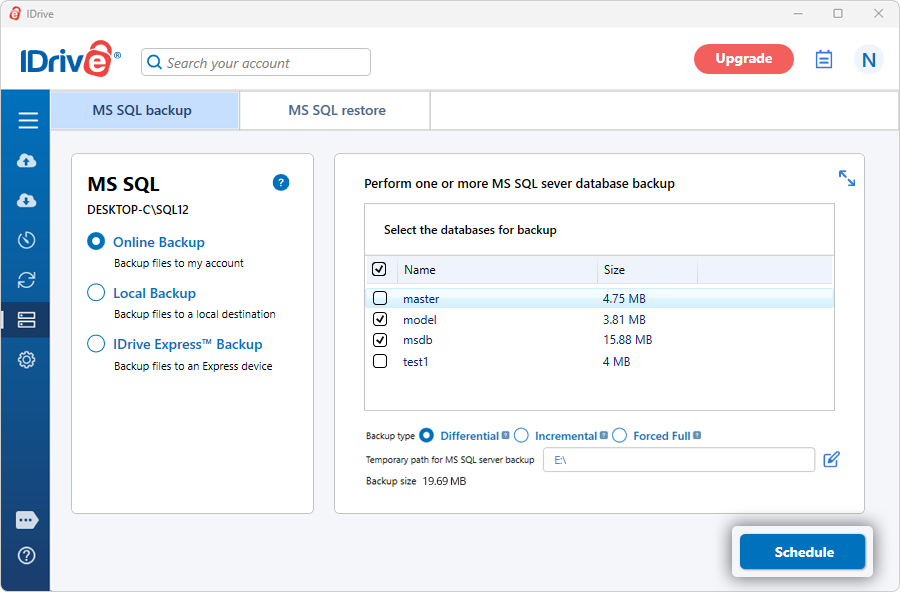Show info for Differential backup type
The height and width of the screenshot is (592, 900).
click(505, 435)
